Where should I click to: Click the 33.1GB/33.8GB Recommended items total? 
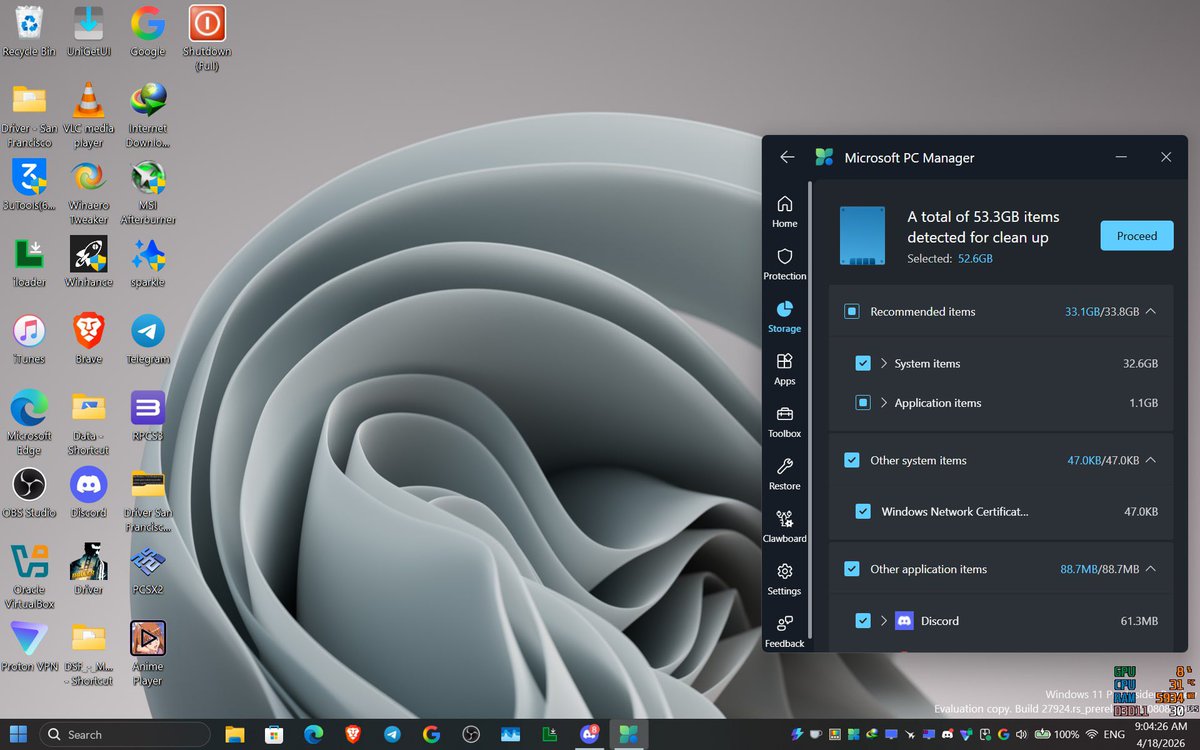1102,312
